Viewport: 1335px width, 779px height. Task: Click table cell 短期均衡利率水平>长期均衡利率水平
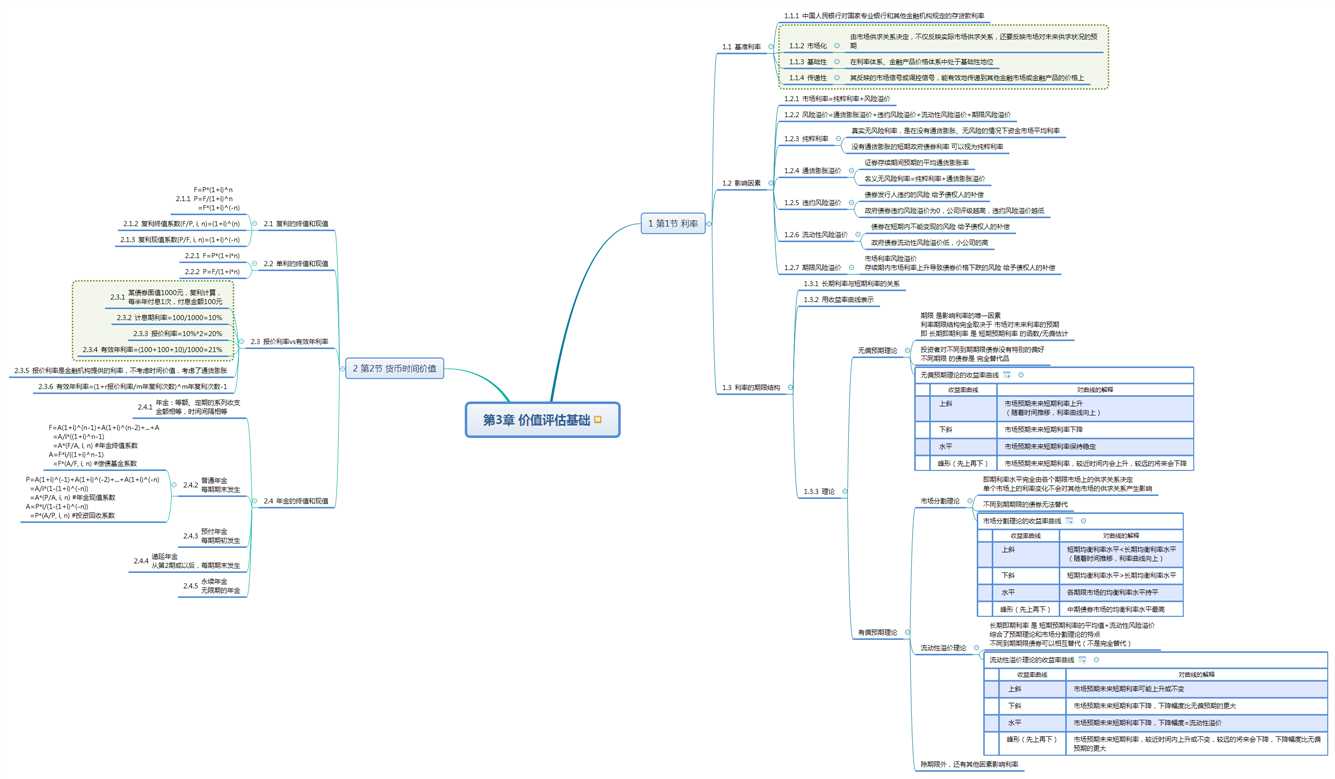click(1123, 575)
